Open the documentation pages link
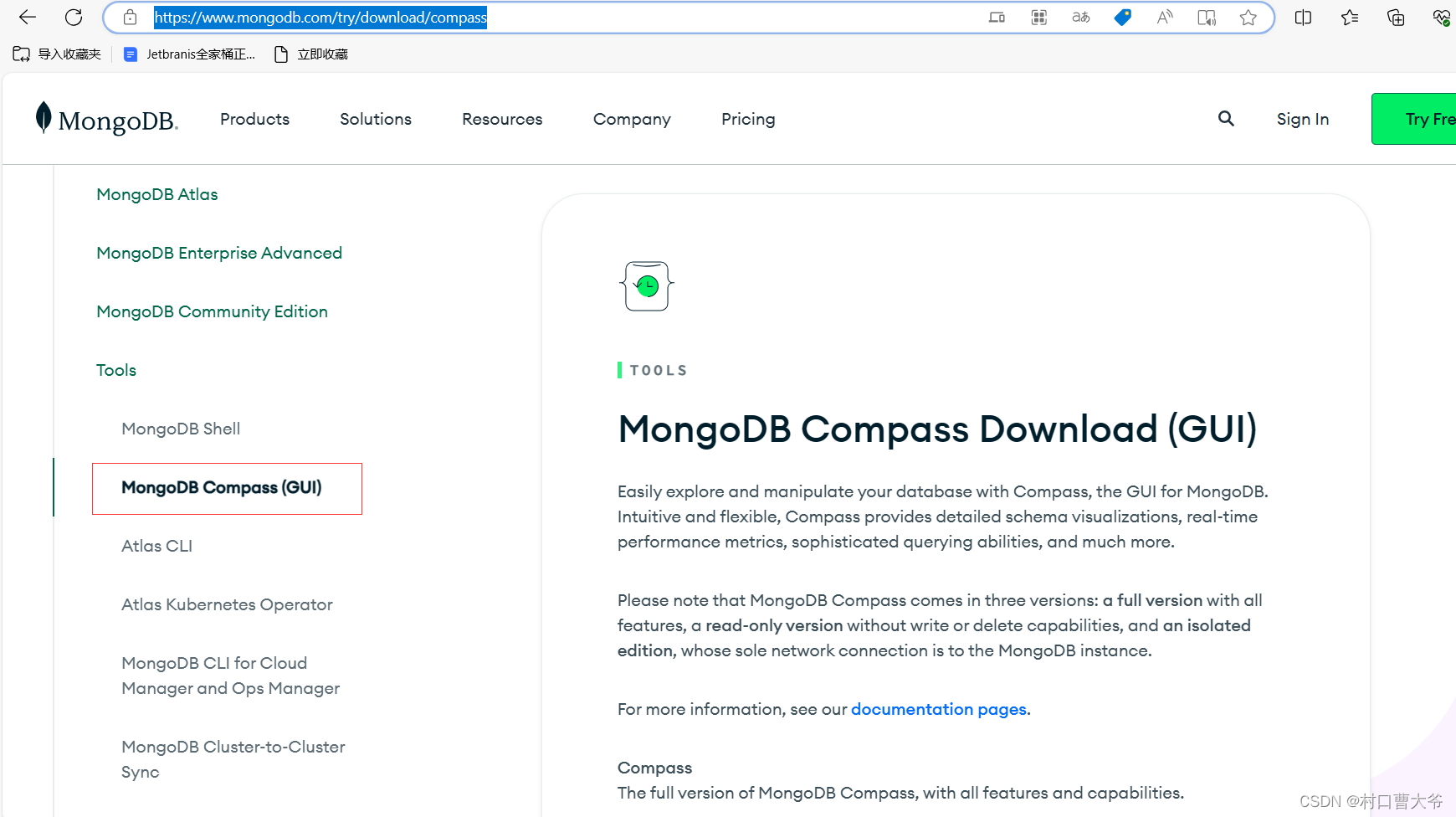This screenshot has width=1456, height=817. click(939, 709)
